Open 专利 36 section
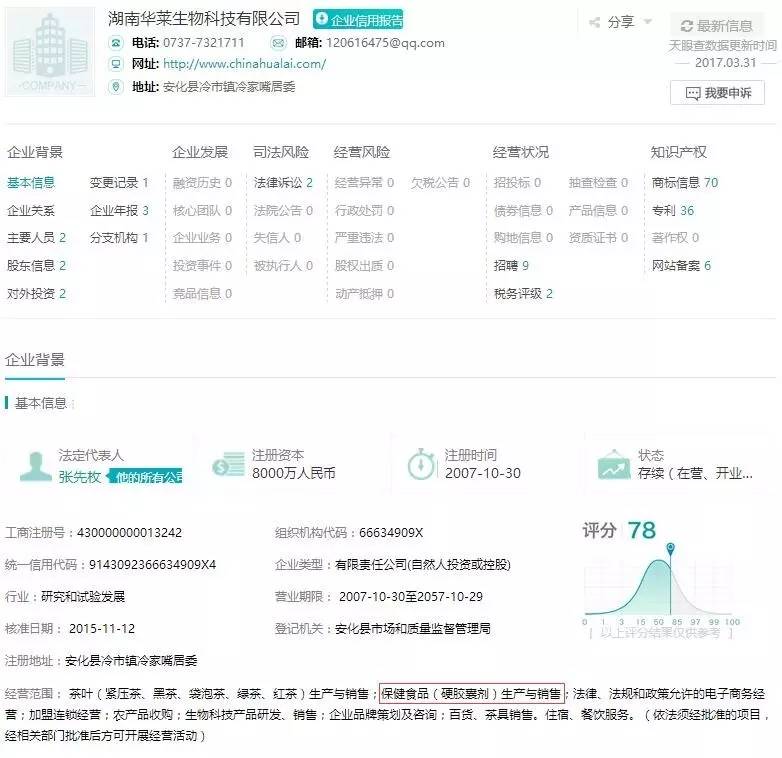Image resolution: width=782 pixels, height=758 pixels. tap(673, 210)
